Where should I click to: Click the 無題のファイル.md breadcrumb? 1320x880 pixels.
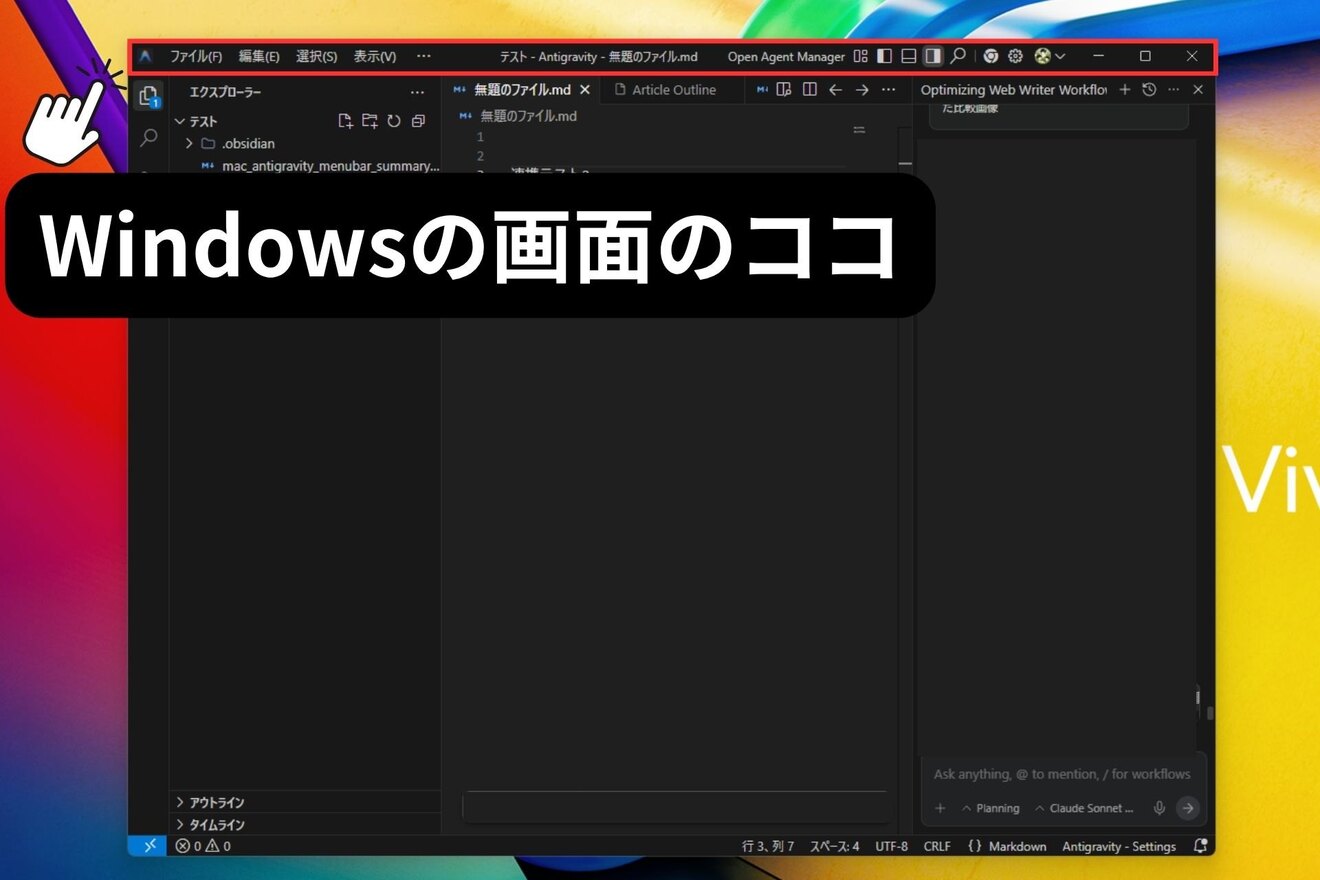(x=518, y=116)
